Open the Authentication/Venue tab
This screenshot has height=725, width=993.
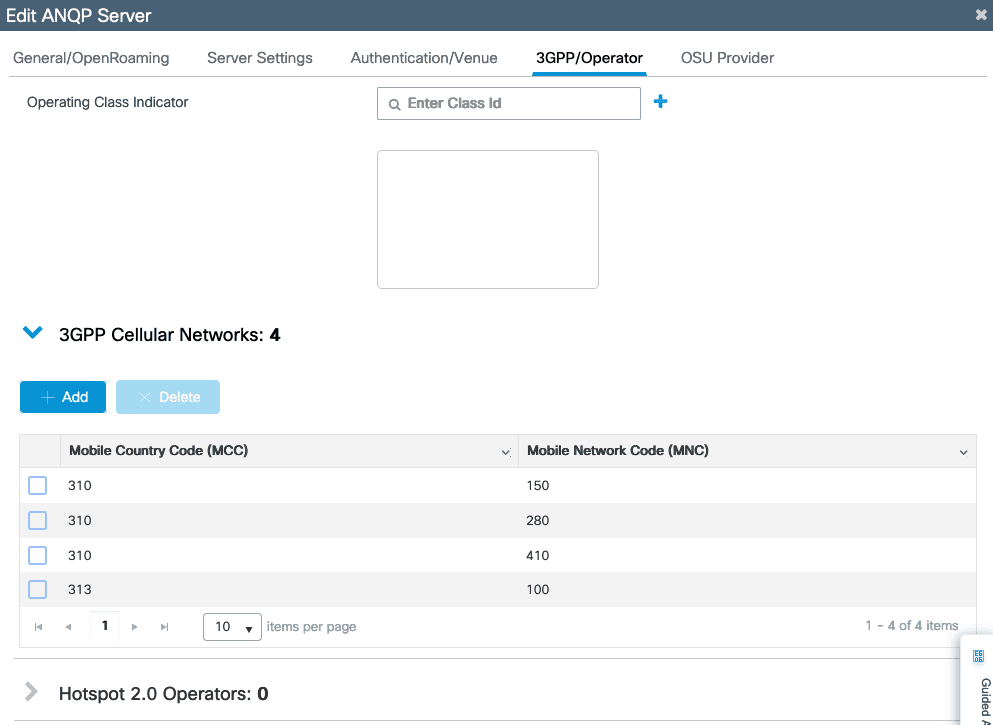(424, 58)
